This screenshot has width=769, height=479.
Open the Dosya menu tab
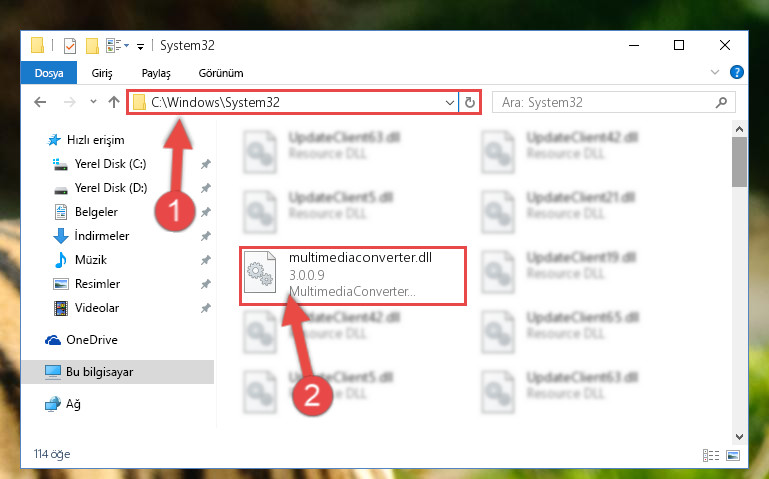click(49, 73)
